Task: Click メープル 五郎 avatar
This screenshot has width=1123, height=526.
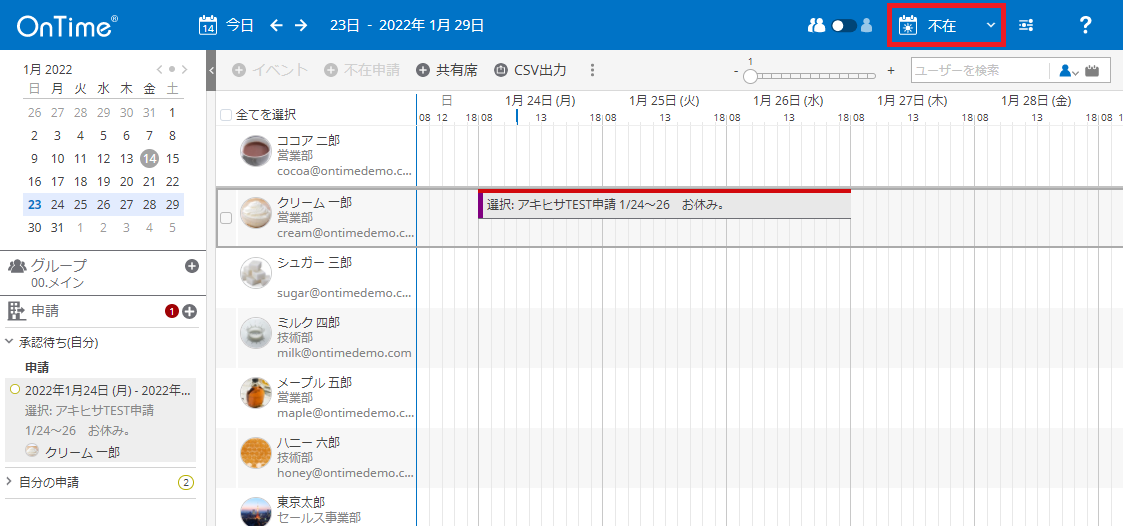Action: [256, 393]
